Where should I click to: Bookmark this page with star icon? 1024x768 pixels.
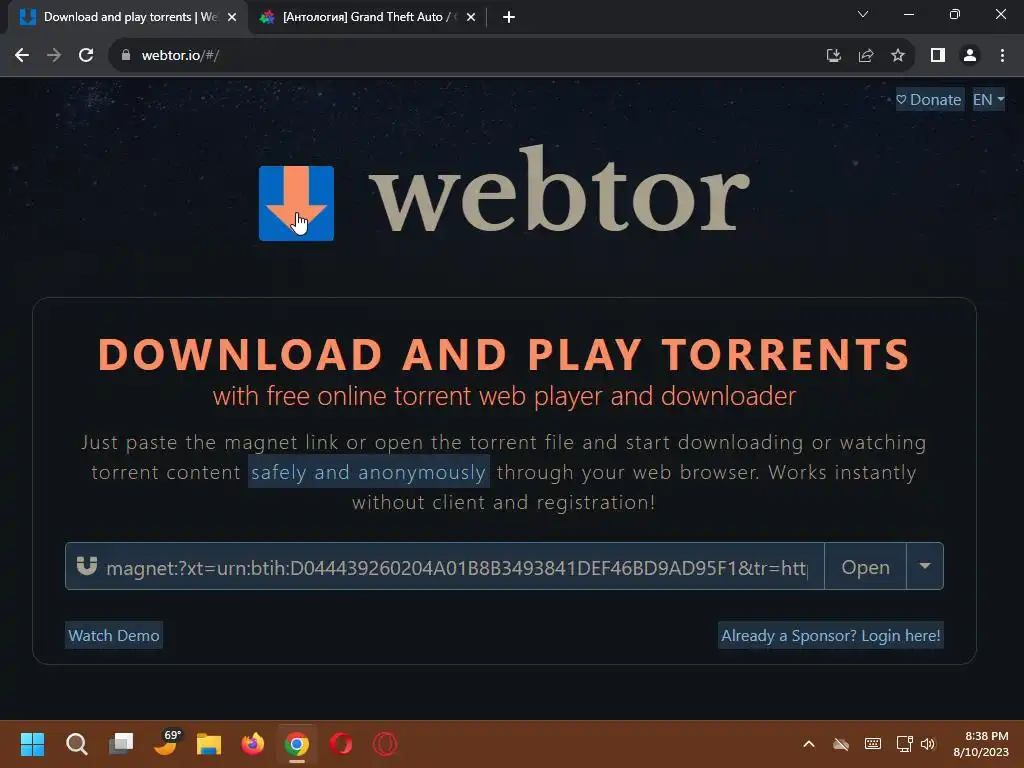[898, 56]
